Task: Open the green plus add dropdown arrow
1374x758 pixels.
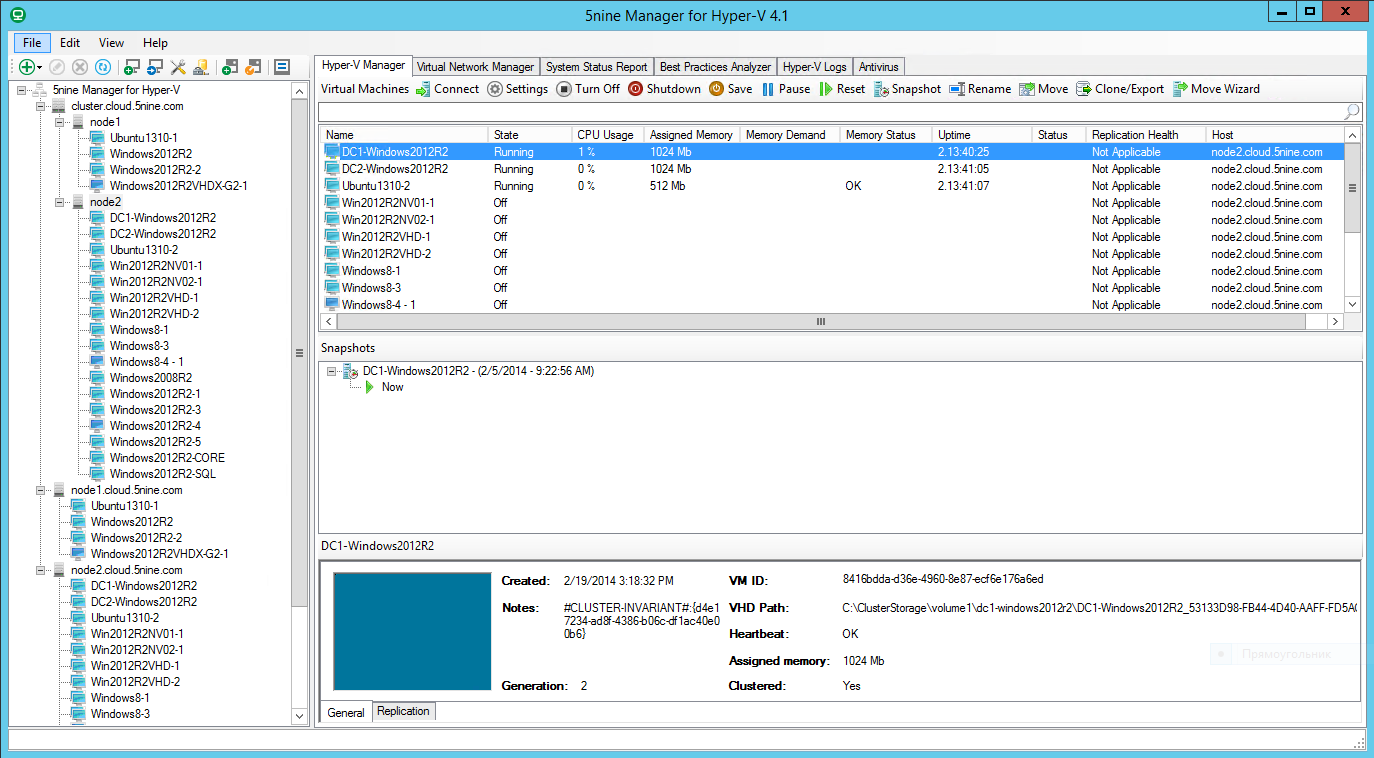Action: click(x=40, y=68)
